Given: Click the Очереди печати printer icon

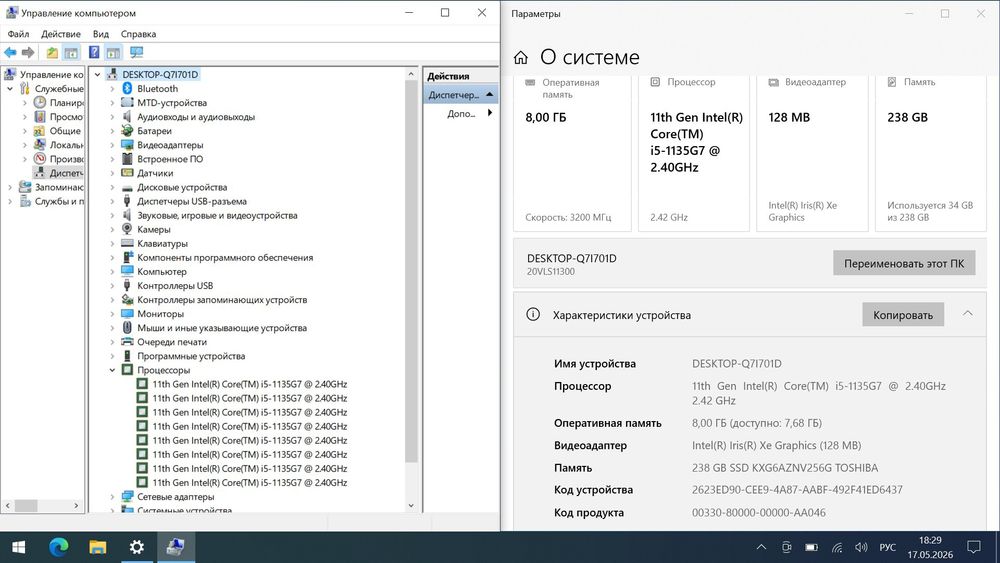Looking at the screenshot, I should coord(127,342).
